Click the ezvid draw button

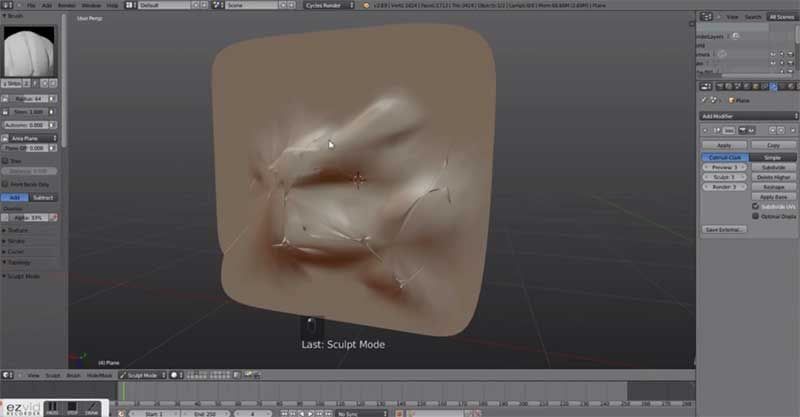92,408
